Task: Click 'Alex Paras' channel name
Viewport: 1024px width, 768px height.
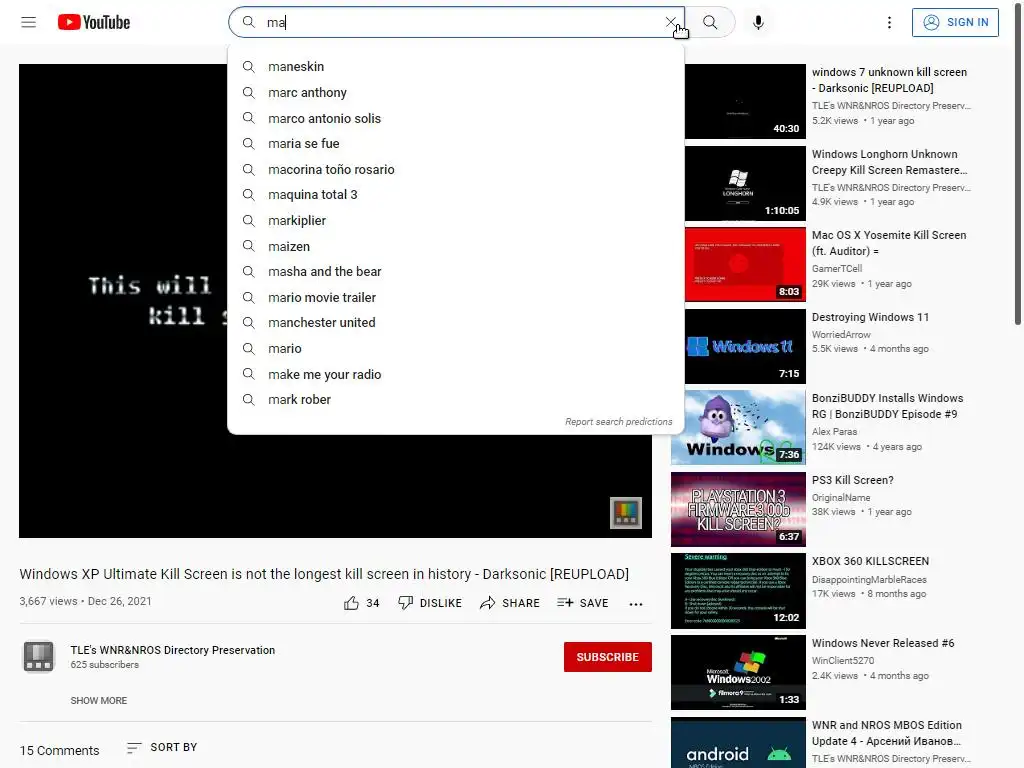Action: (835, 432)
